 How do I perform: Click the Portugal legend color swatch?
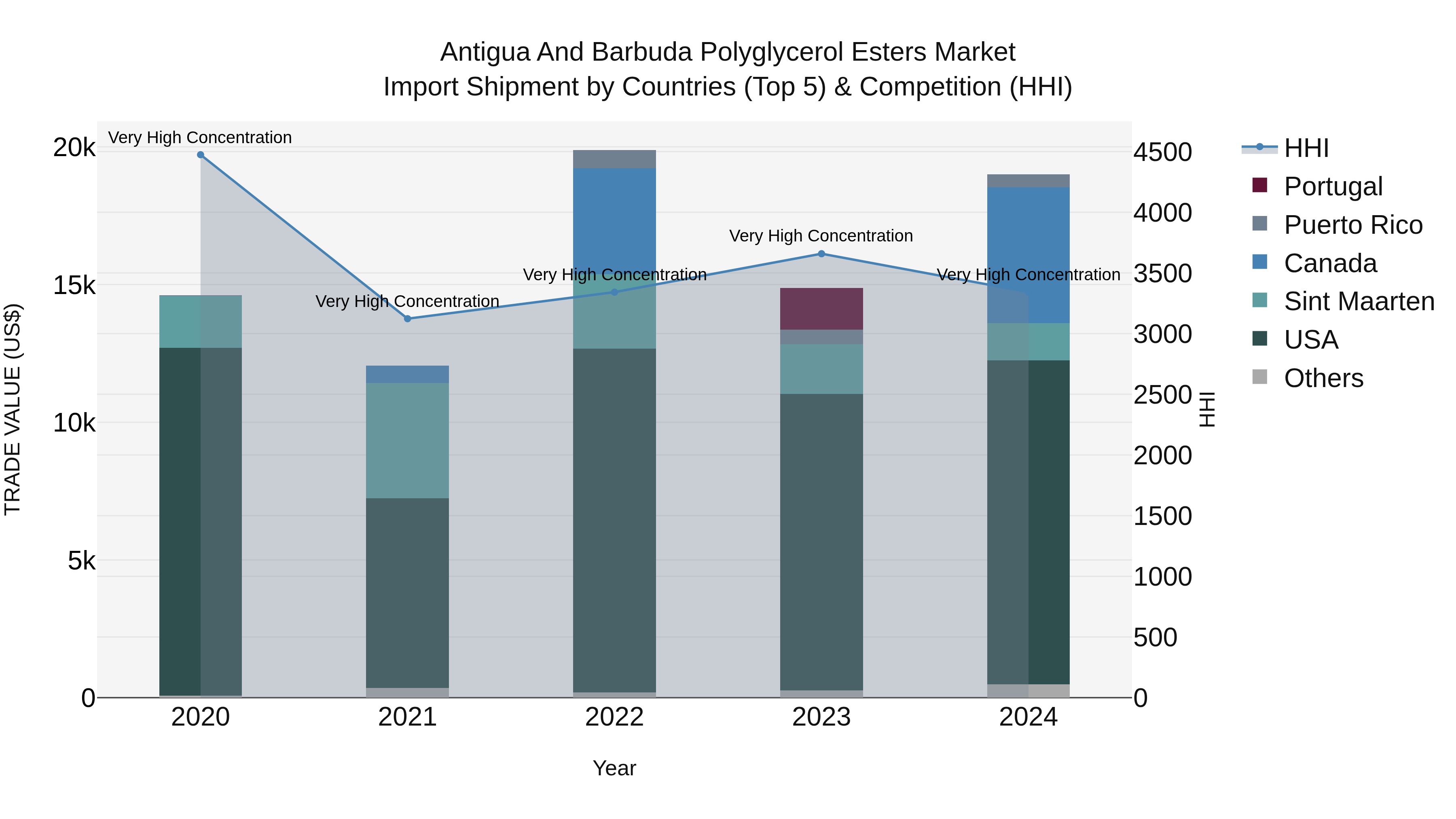click(1260, 185)
